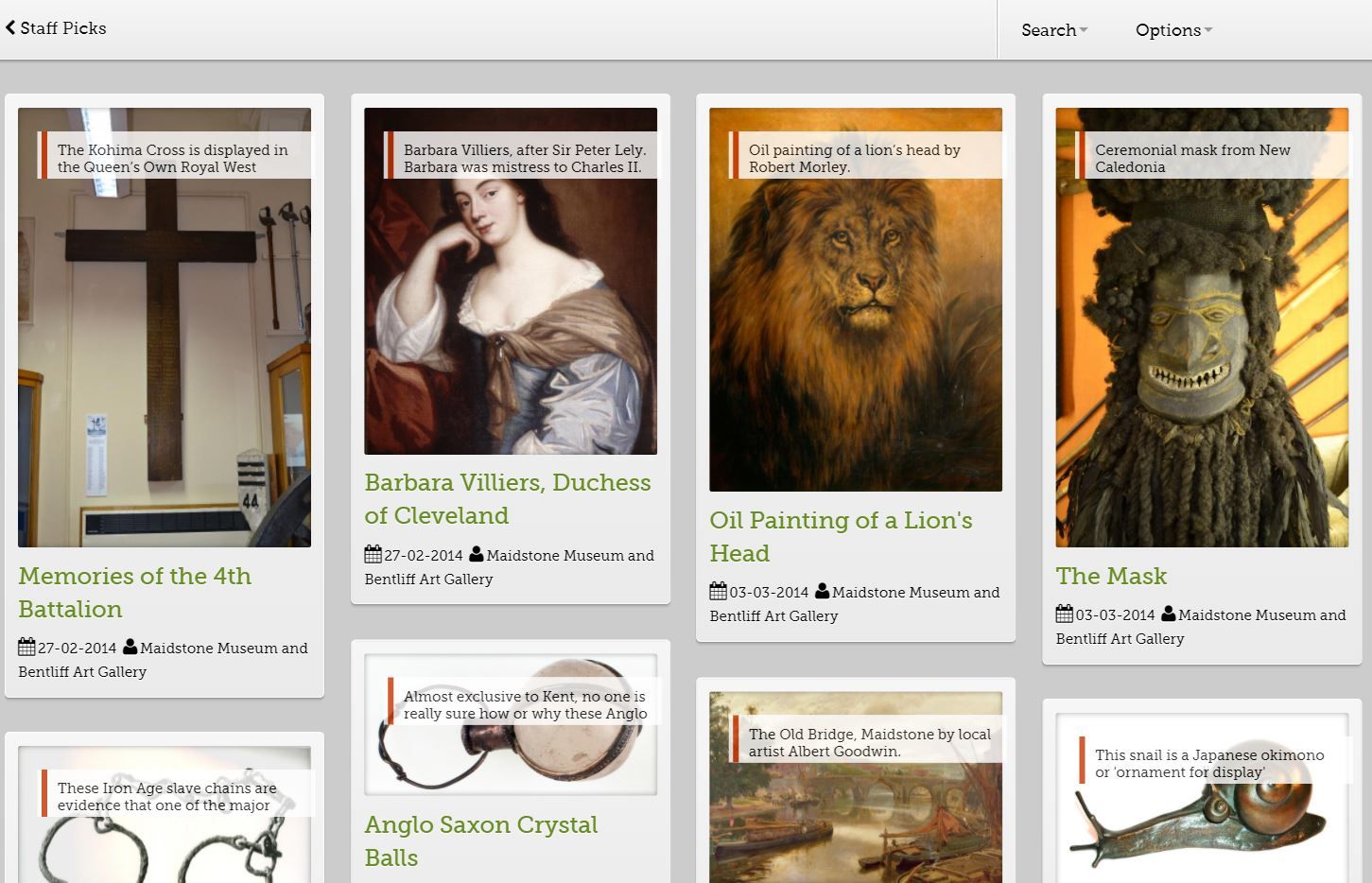Click the caption 'Oil painting of a lion's head by Robert Morley.'

[x=855, y=158]
